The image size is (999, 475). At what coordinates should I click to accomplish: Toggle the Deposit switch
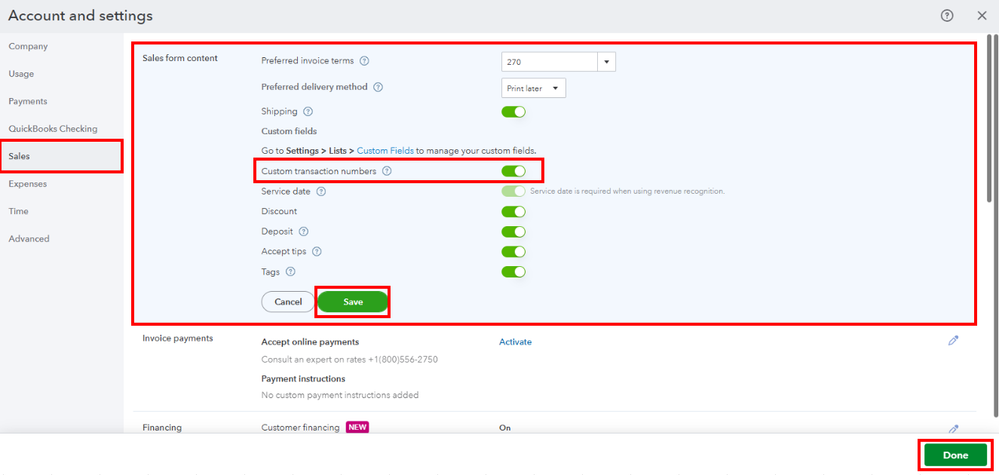(514, 231)
